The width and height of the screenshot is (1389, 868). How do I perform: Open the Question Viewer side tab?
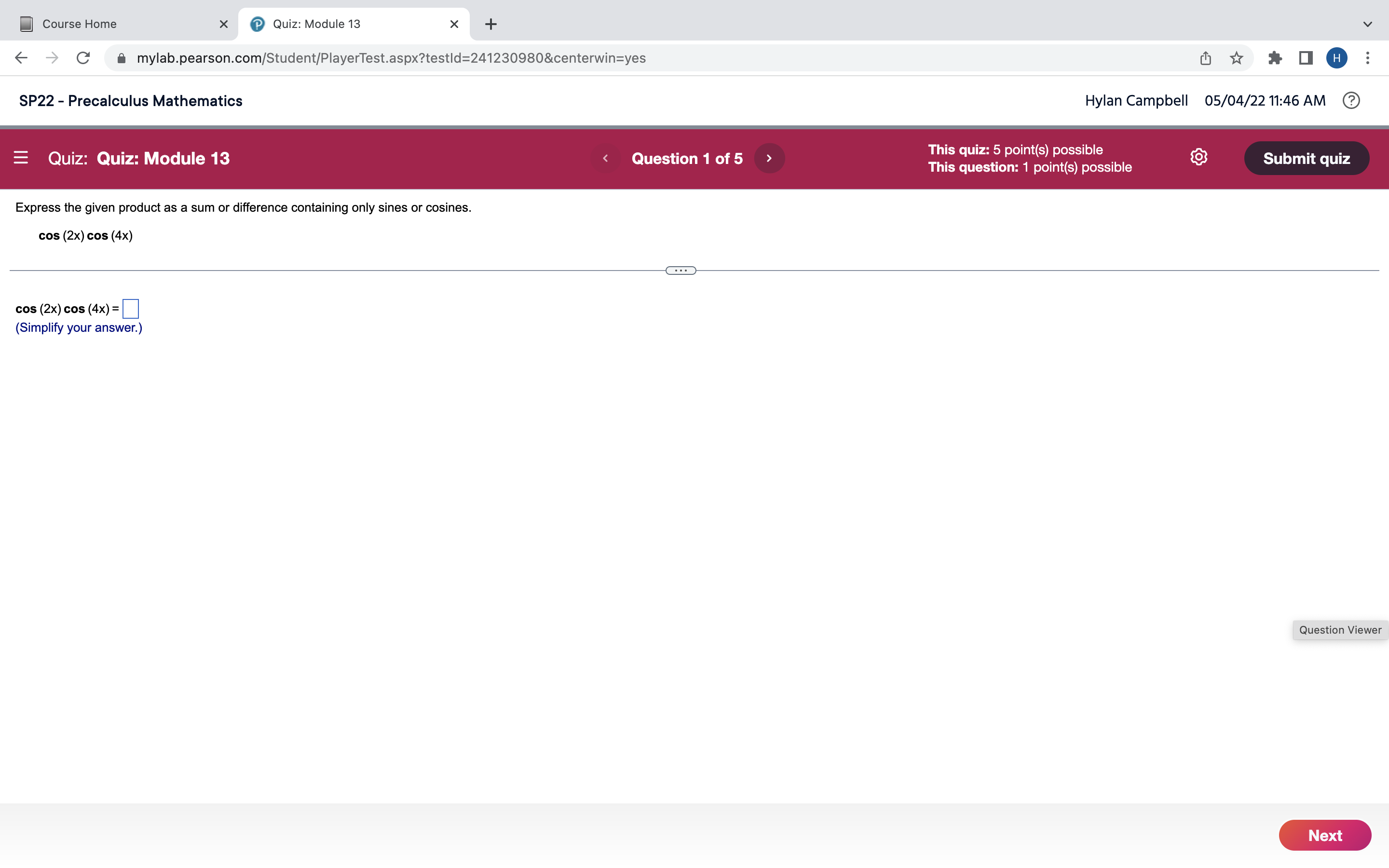[1340, 630]
